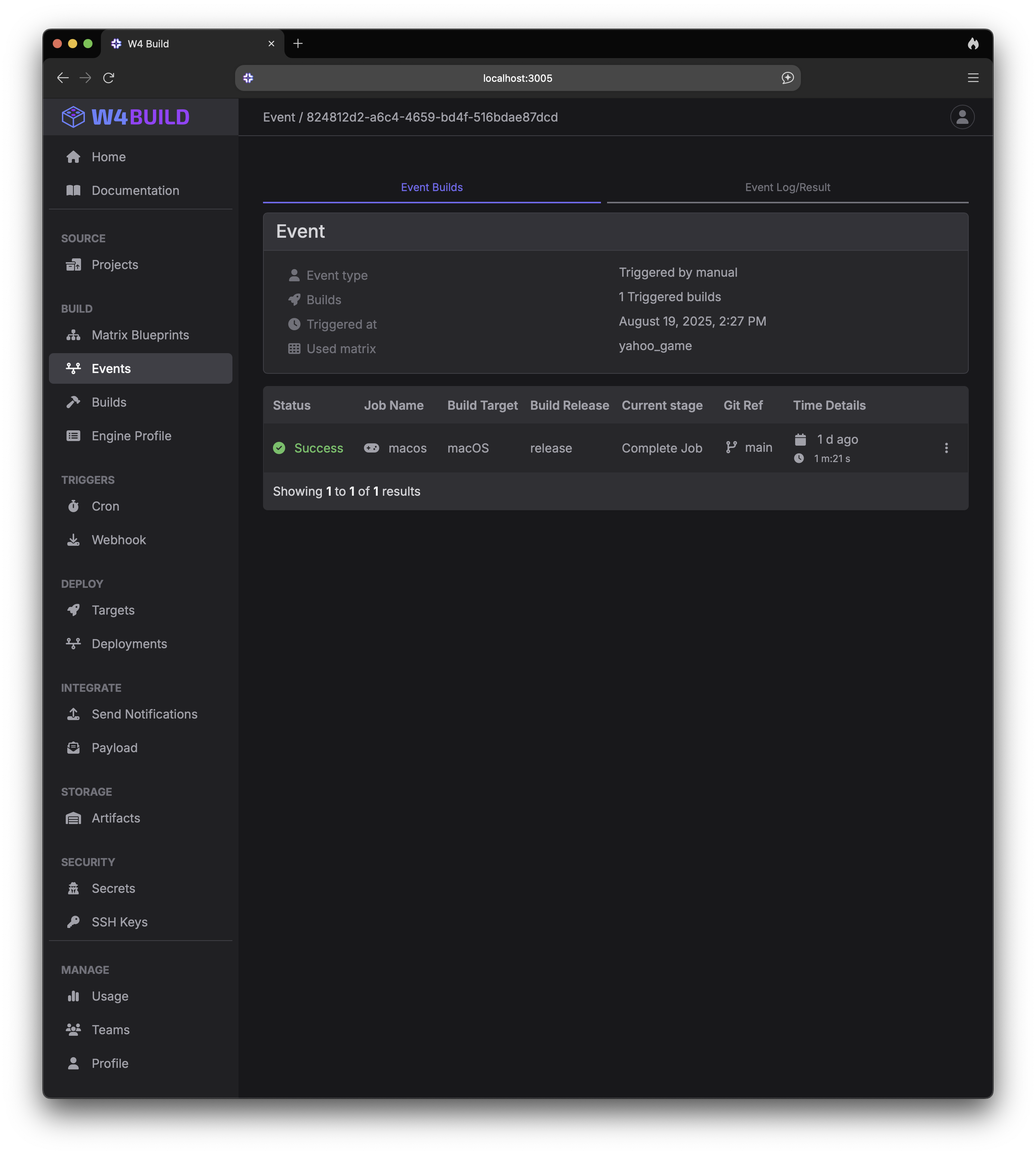The height and width of the screenshot is (1155, 1036).
Task: Click the git branch icon beside main
Action: tap(731, 447)
